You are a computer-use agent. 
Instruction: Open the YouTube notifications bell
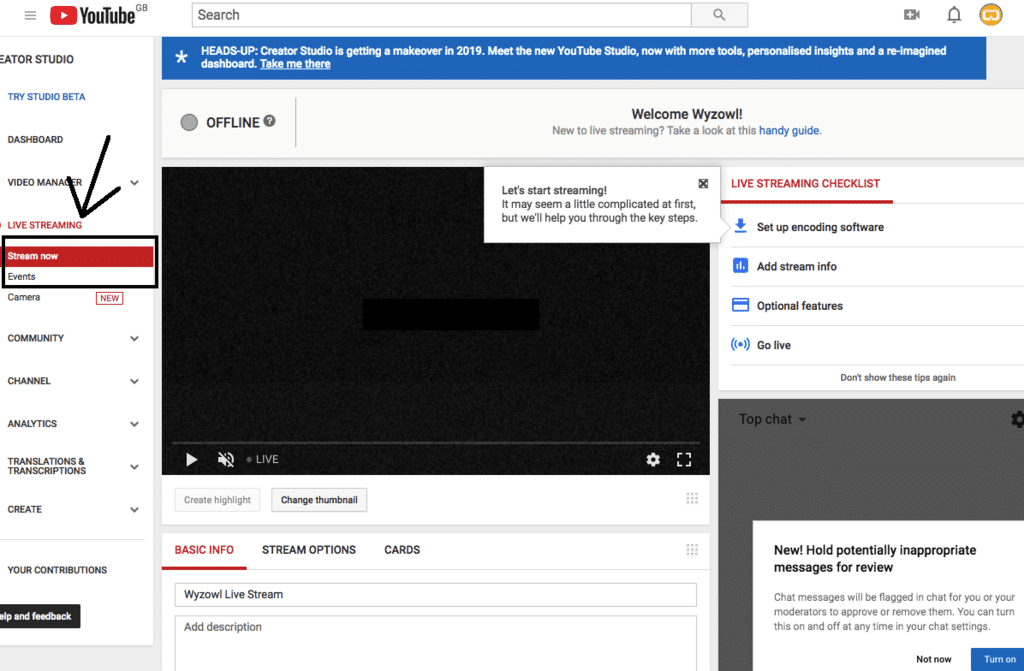pyautogui.click(x=954, y=14)
